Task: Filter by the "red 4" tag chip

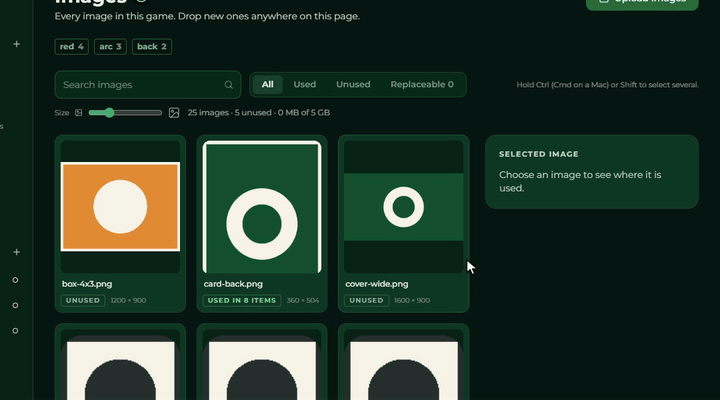Action: 72,46
